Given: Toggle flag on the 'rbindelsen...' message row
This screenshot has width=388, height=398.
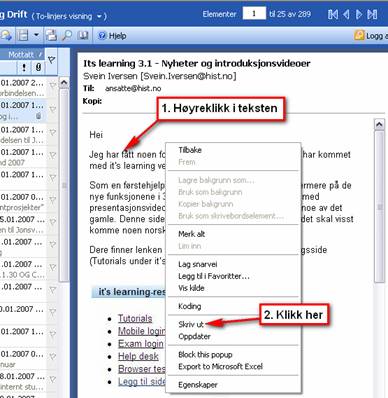Looking at the screenshot, I should (52, 85).
